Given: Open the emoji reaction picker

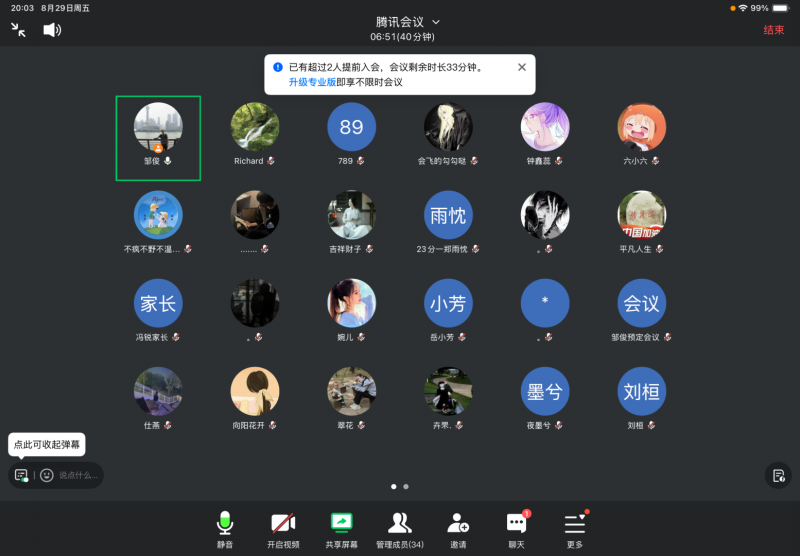Looking at the screenshot, I should pos(47,475).
